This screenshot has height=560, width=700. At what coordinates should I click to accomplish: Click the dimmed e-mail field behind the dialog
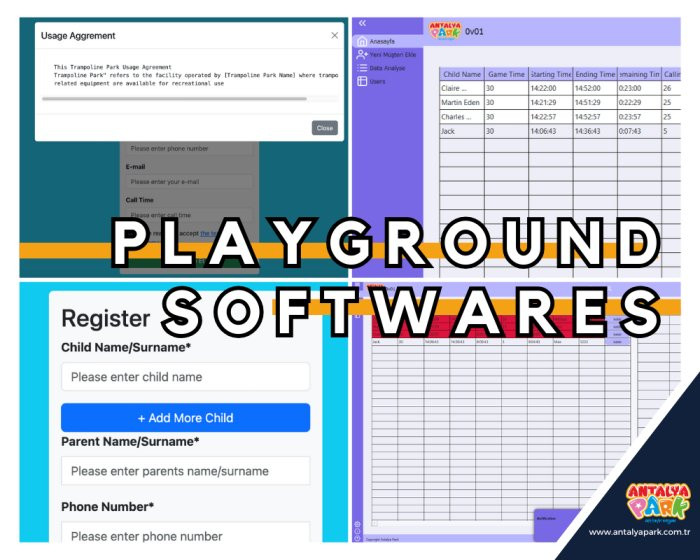tap(189, 182)
